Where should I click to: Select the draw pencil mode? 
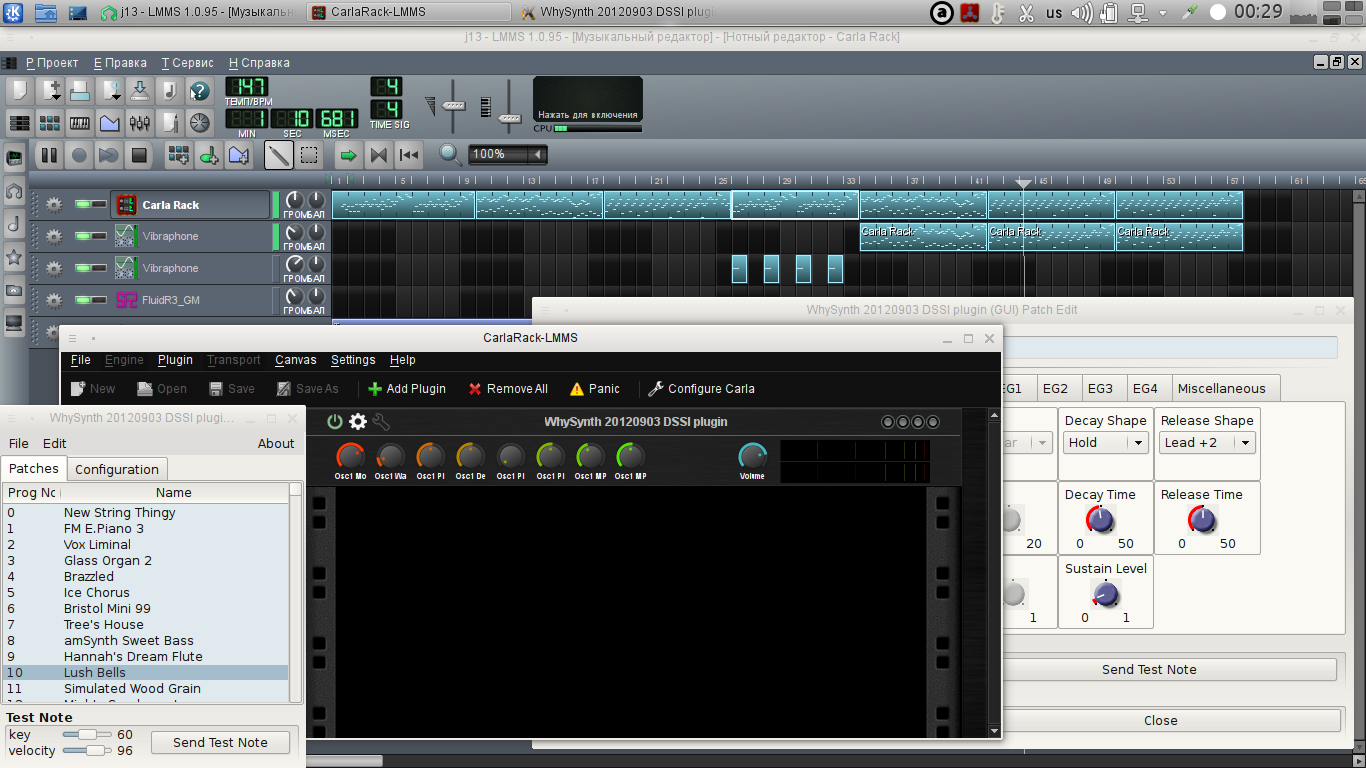click(278, 155)
